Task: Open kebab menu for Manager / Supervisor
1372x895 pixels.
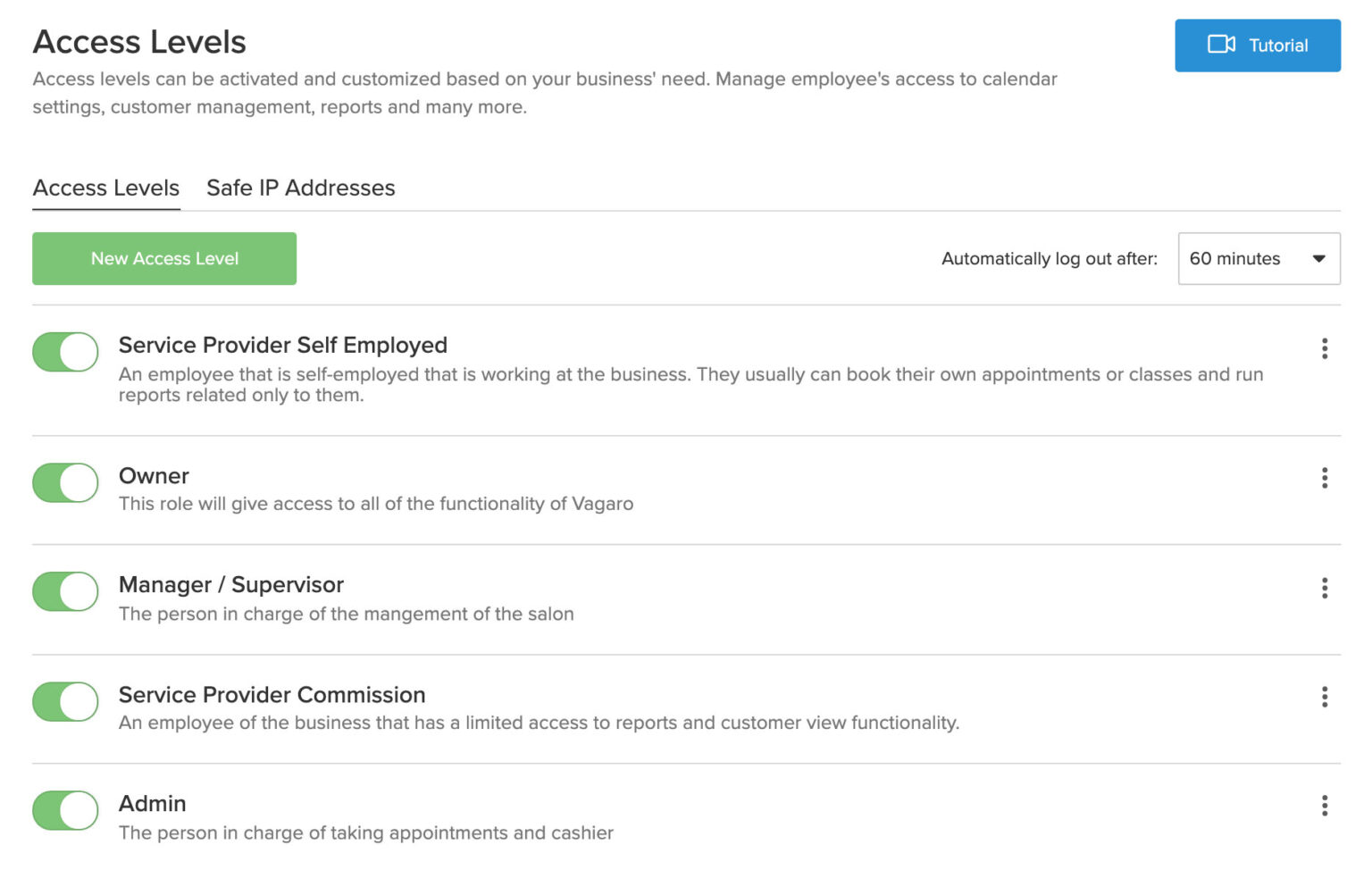Action: tap(1324, 588)
